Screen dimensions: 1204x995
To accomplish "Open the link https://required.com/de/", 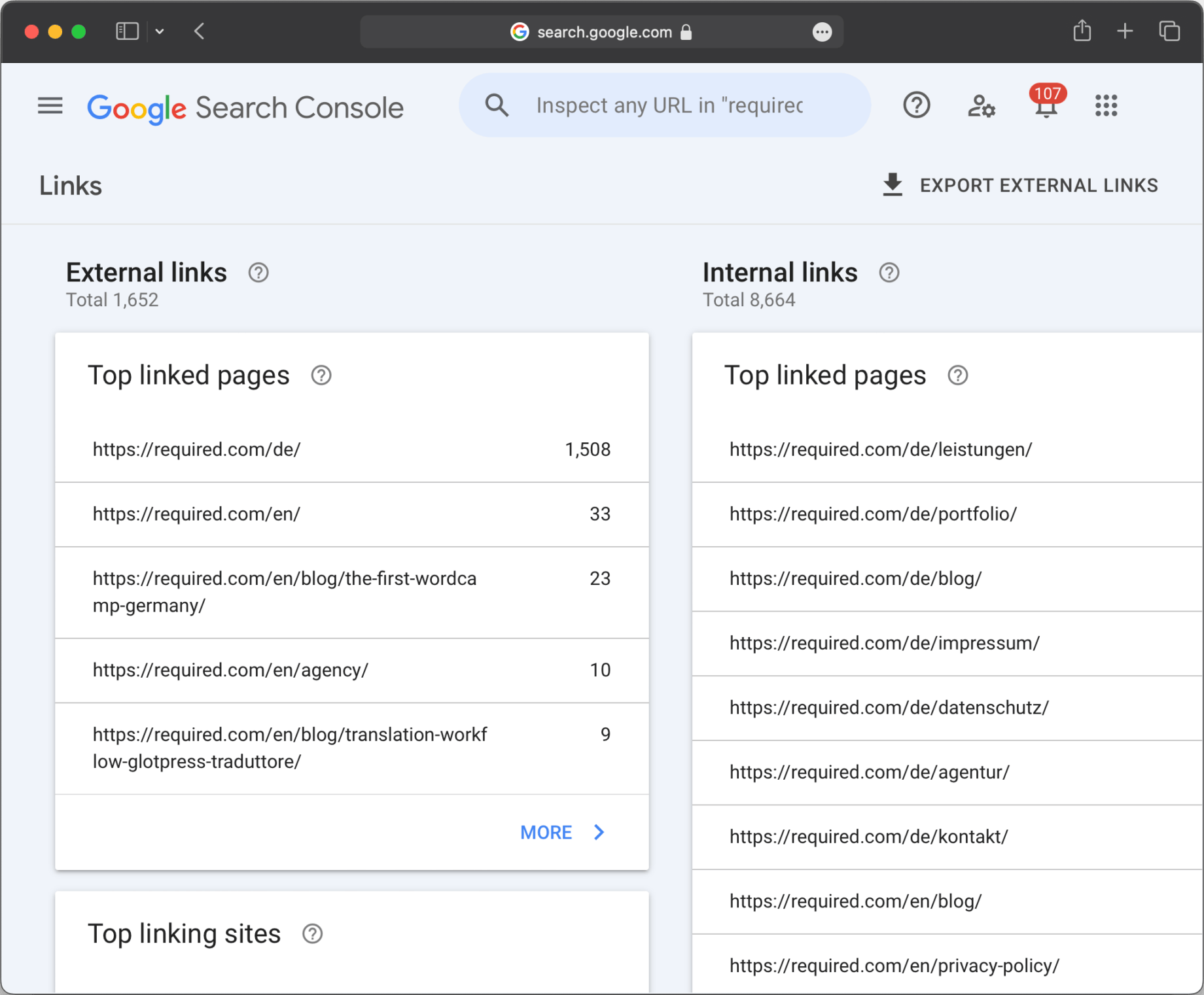I will click(x=196, y=449).
